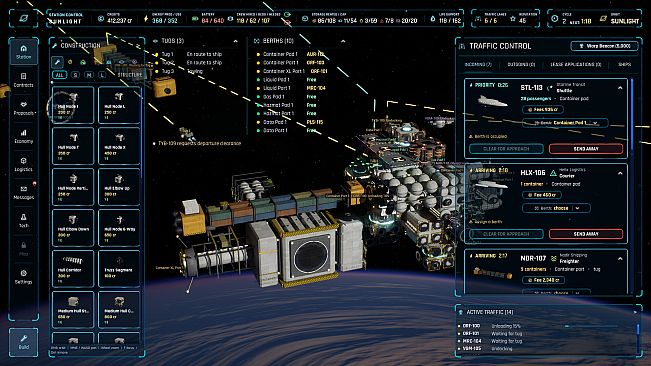This screenshot has height=366, width=651.
Task: Open berth choose dropdown for HLX-106
Action: (556, 208)
